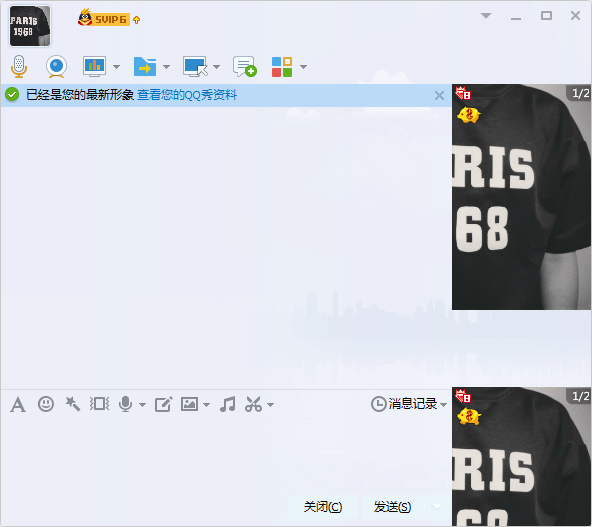Expand the voice message options arrow

(x=142, y=405)
